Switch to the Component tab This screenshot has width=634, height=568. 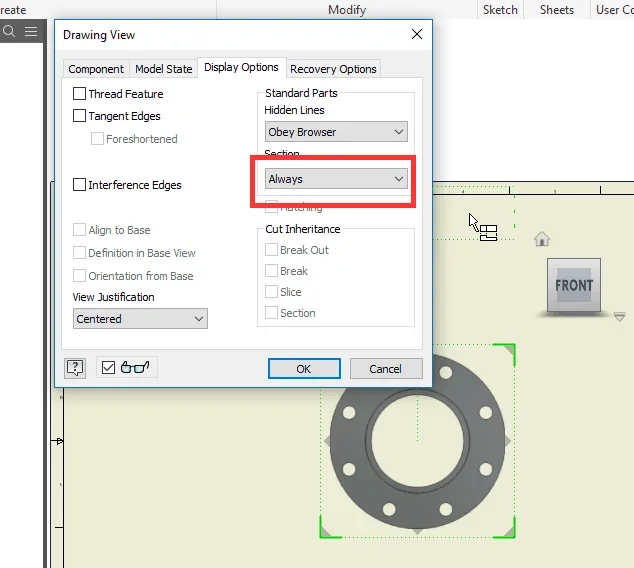click(96, 69)
